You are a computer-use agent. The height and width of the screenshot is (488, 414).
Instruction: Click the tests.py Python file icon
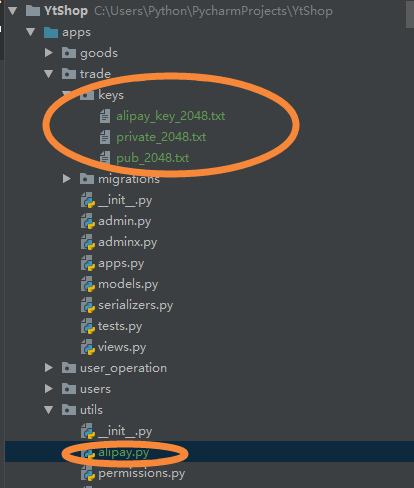pyautogui.click(x=88, y=326)
